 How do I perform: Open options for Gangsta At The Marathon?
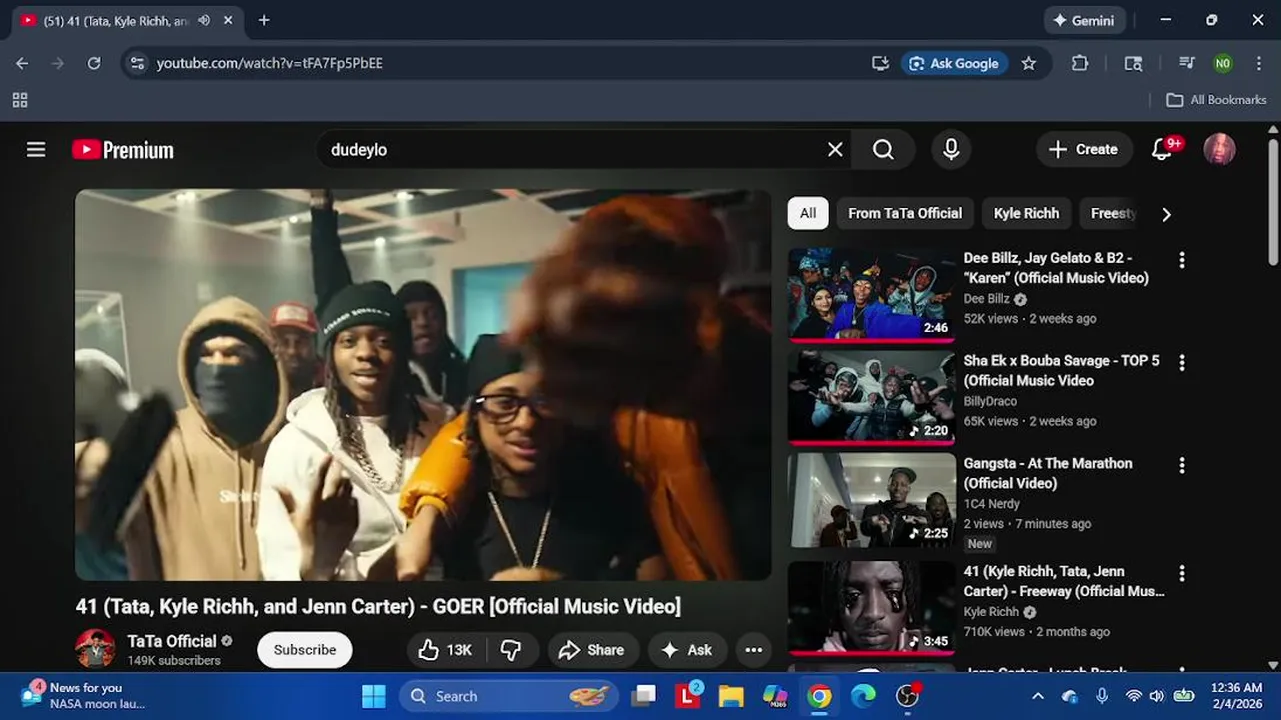tap(1182, 466)
